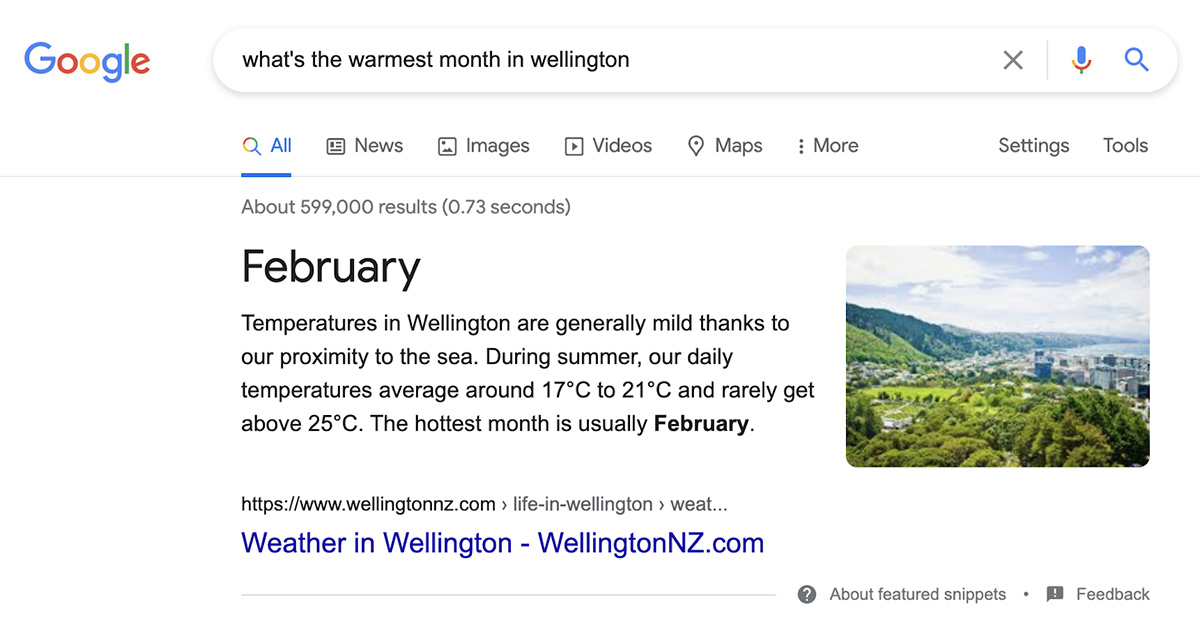Image resolution: width=1200 pixels, height=632 pixels.
Task: Open Weather in Wellington - WellingtonNZ.com link
Action: coord(502,543)
